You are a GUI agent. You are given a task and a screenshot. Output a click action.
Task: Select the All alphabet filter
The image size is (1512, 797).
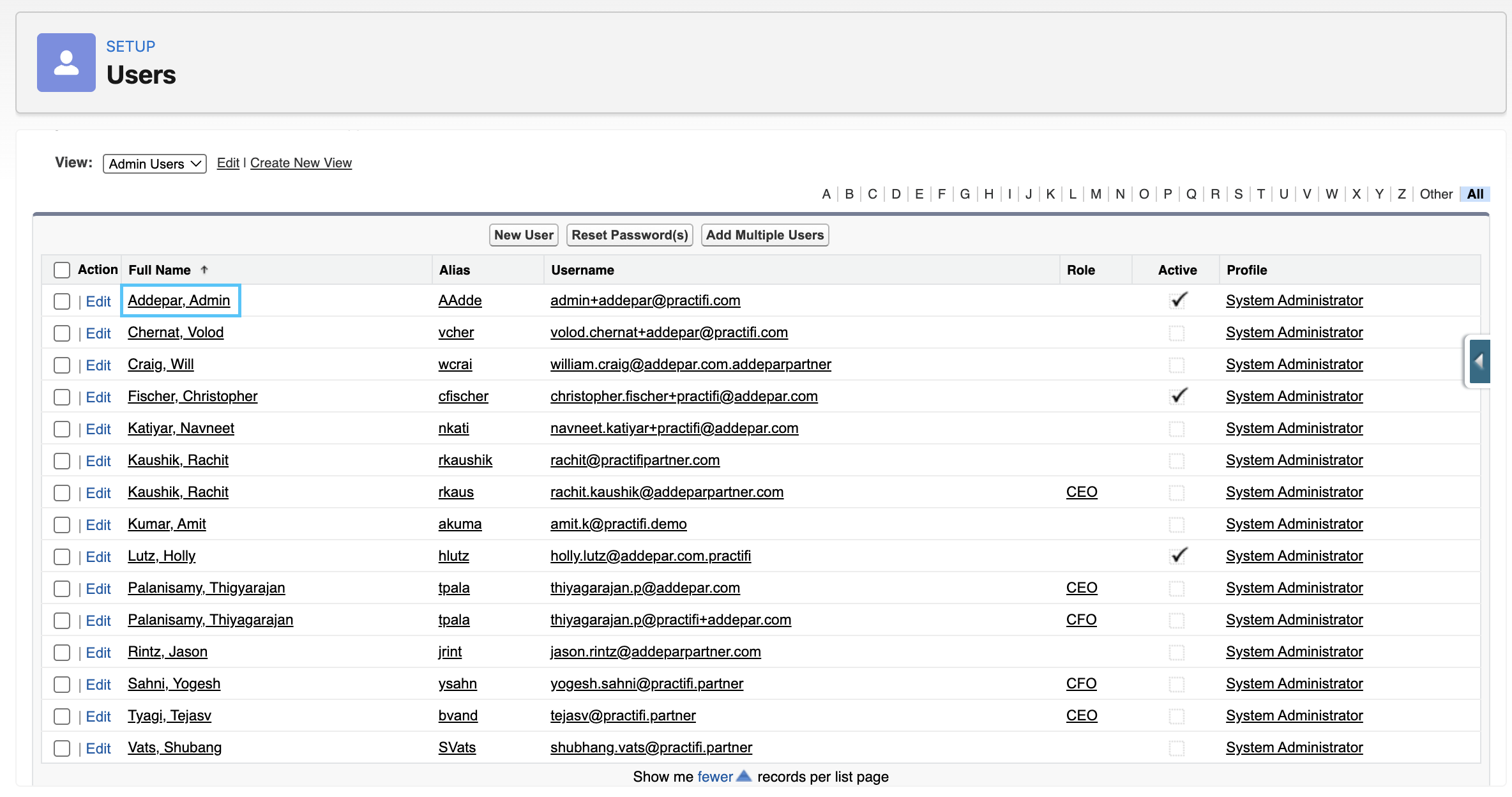tap(1475, 194)
